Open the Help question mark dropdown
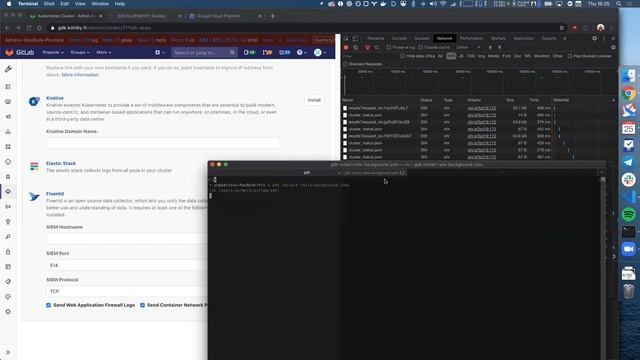640x360 pixels. pos(302,53)
